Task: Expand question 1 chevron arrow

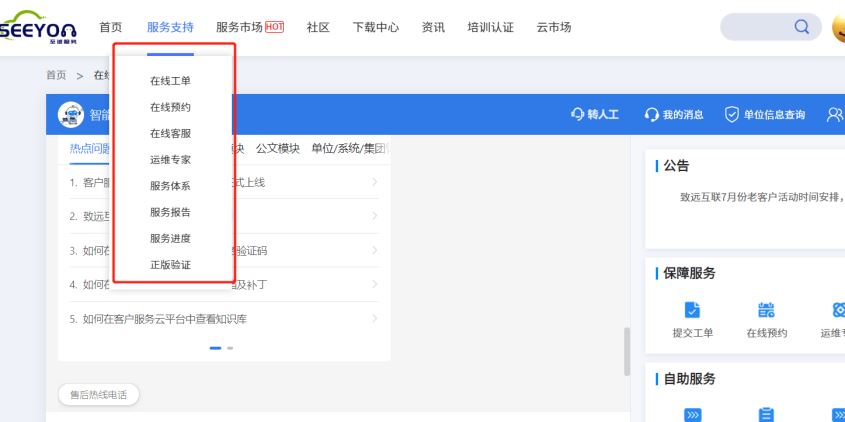Action: click(374, 182)
